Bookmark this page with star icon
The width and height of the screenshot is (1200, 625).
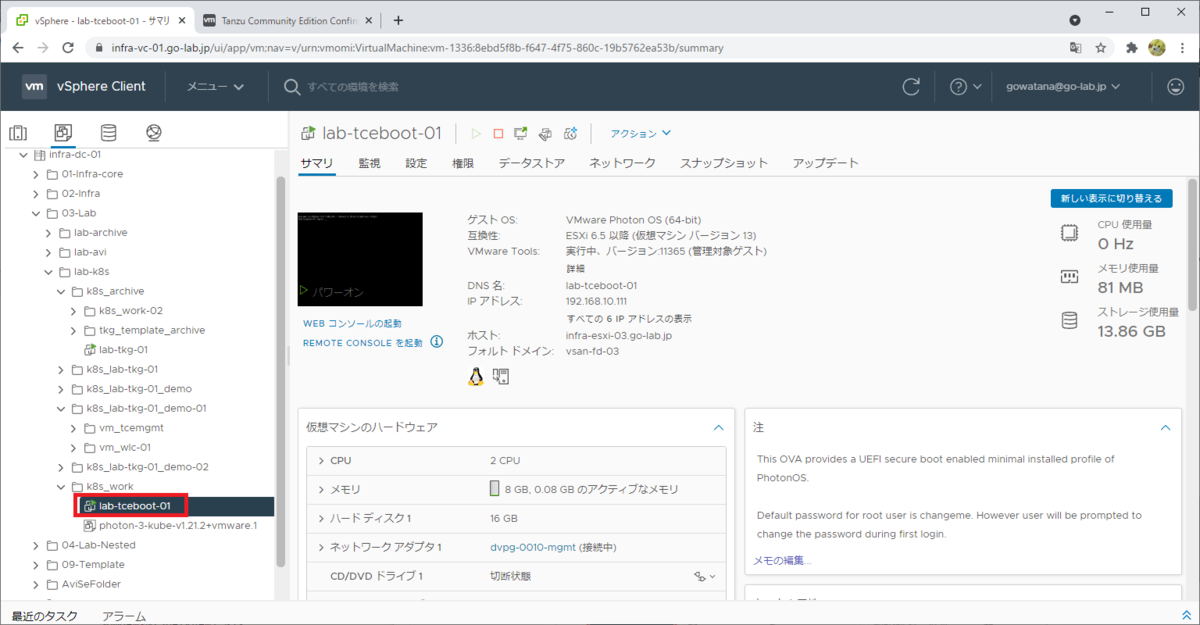[x=1101, y=47]
